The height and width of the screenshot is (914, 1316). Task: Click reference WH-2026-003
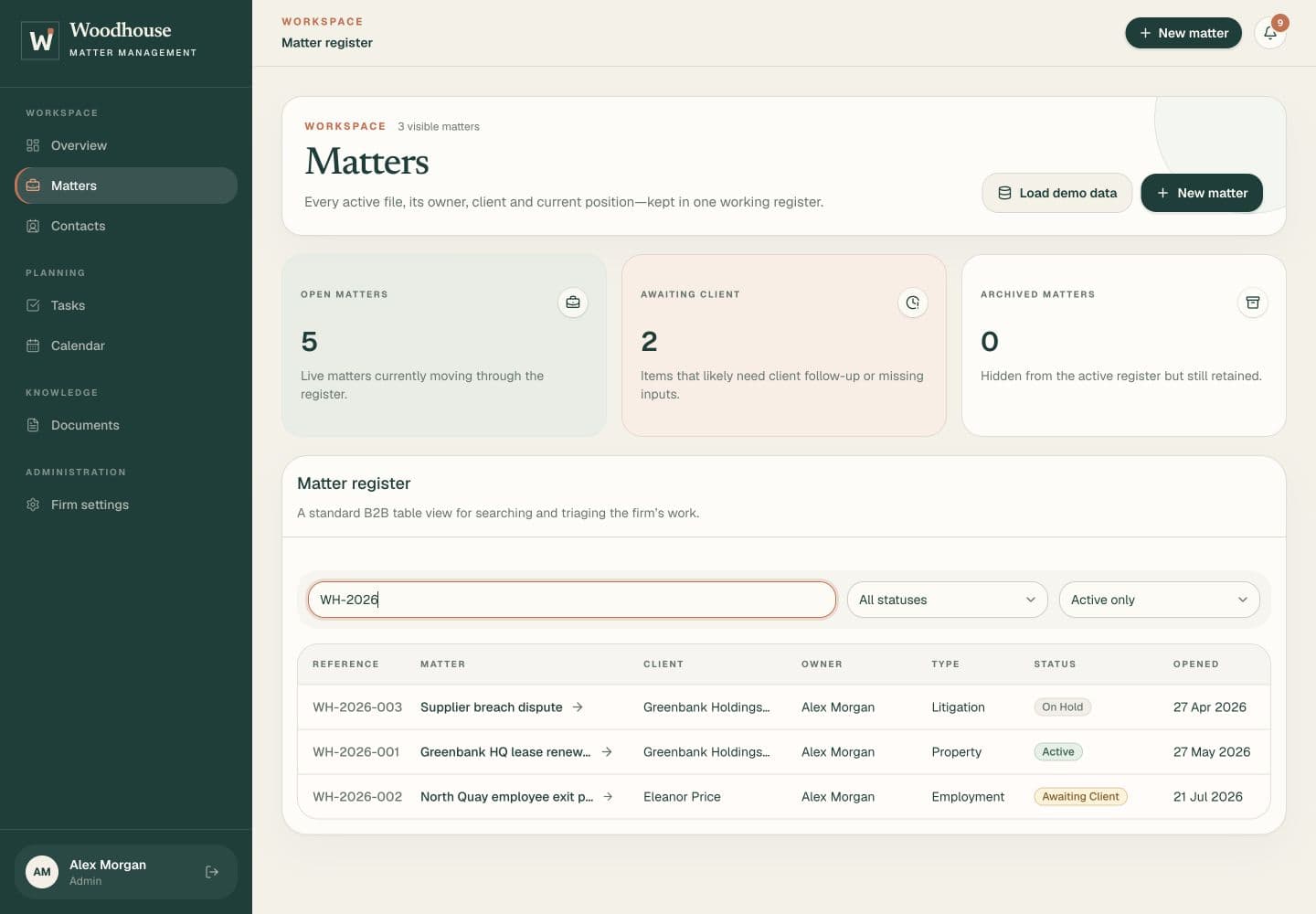(357, 707)
